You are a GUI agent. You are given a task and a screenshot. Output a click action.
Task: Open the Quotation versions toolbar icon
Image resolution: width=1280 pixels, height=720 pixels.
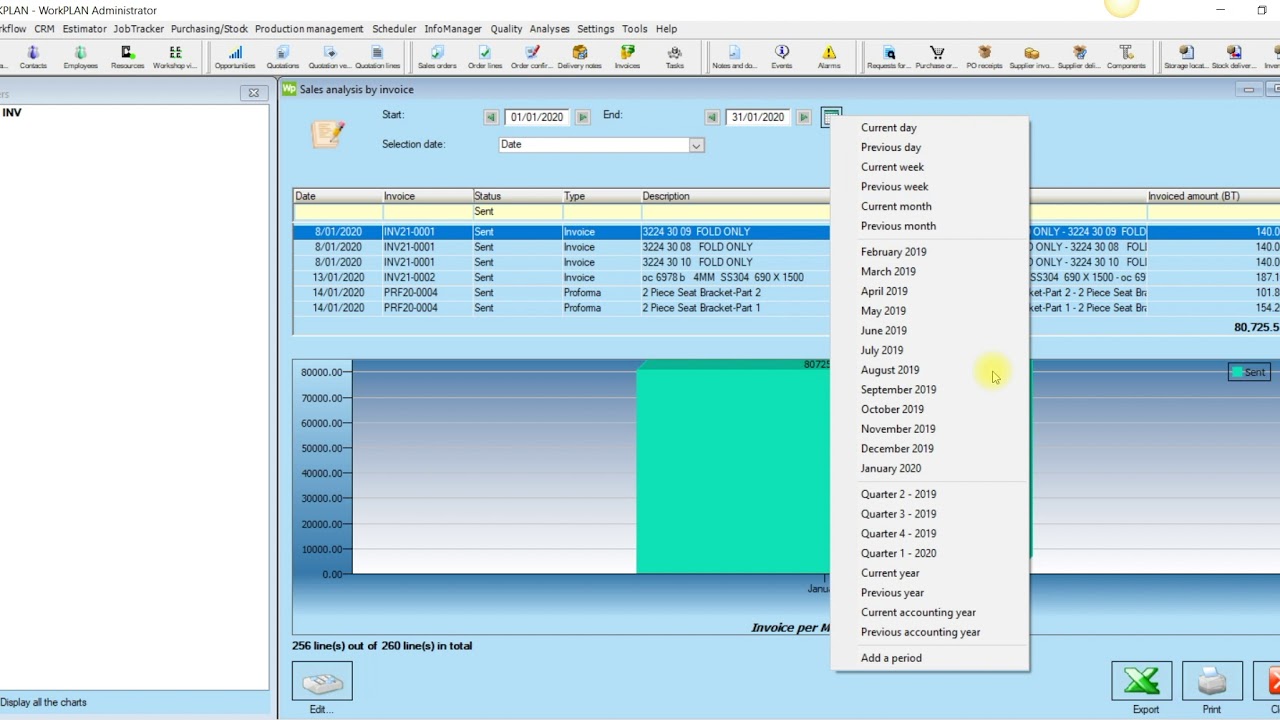[330, 57]
